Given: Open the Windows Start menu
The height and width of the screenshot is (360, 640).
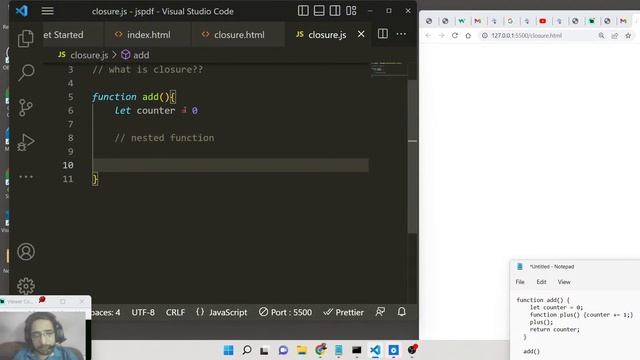Looking at the screenshot, I should pyautogui.click(x=229, y=350).
